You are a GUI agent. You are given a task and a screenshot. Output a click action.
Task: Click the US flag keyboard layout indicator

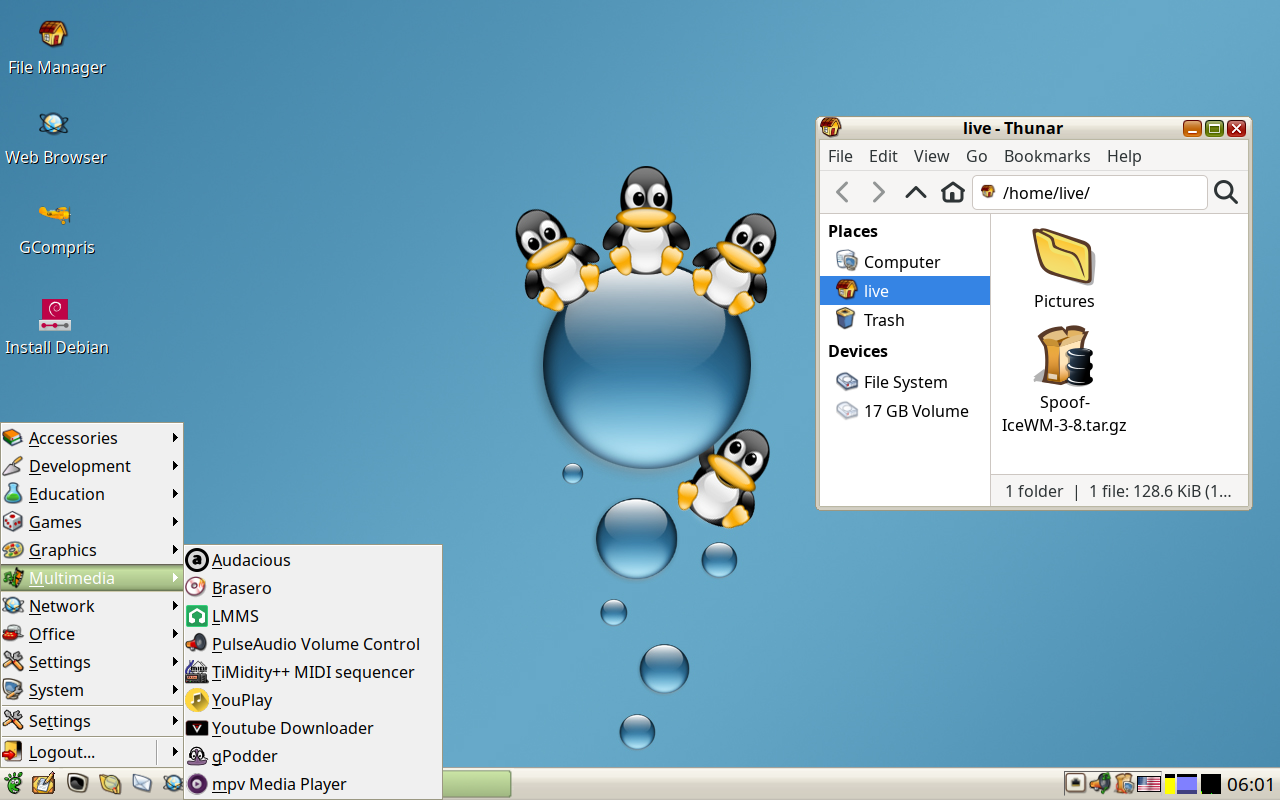tap(1149, 784)
